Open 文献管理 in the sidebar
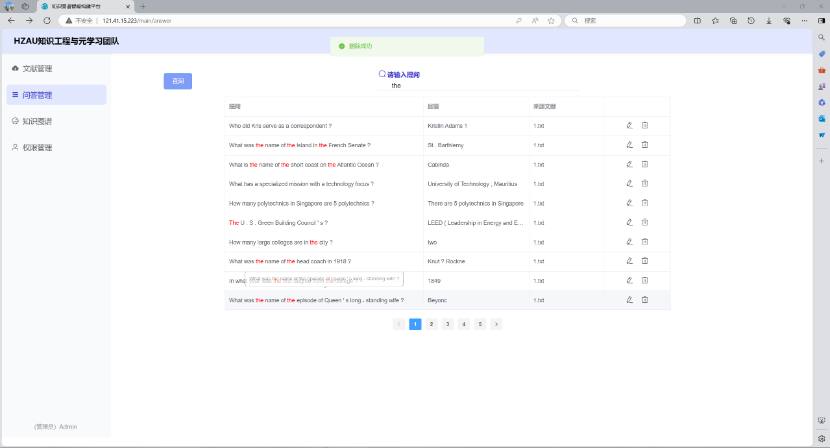The height and width of the screenshot is (448, 830). (37, 69)
